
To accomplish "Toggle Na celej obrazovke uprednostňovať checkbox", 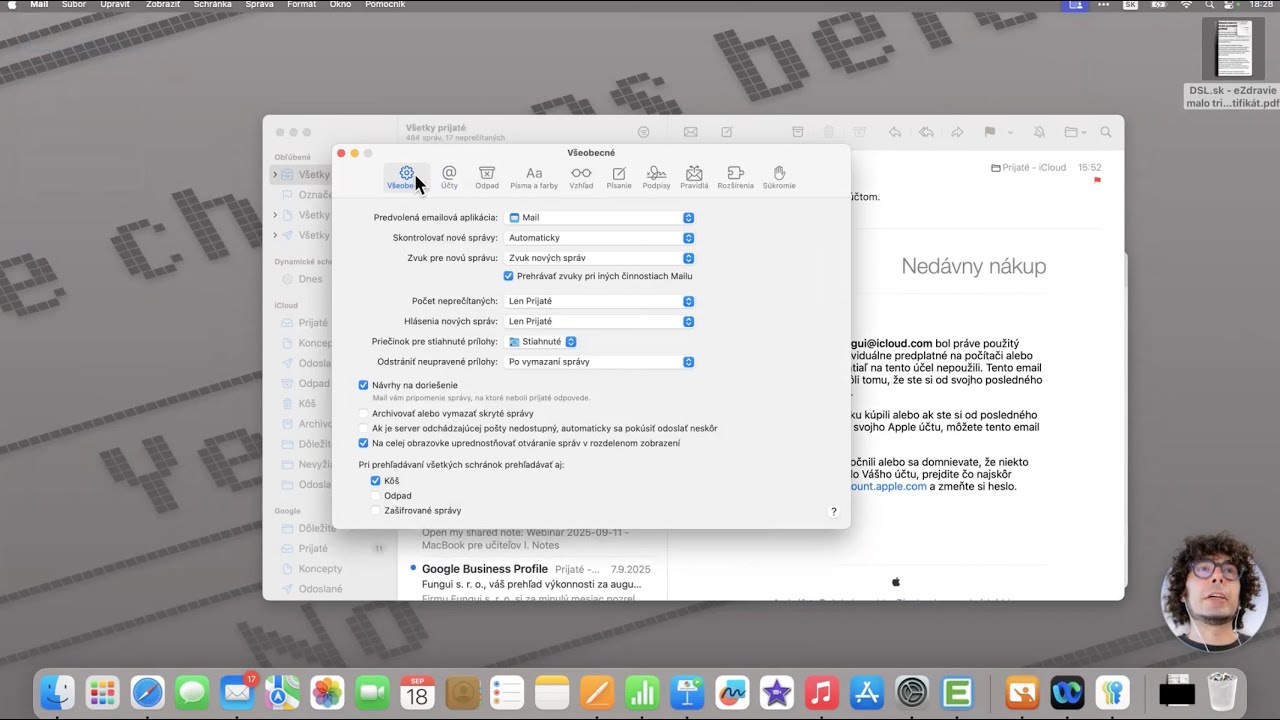I will tap(364, 443).
